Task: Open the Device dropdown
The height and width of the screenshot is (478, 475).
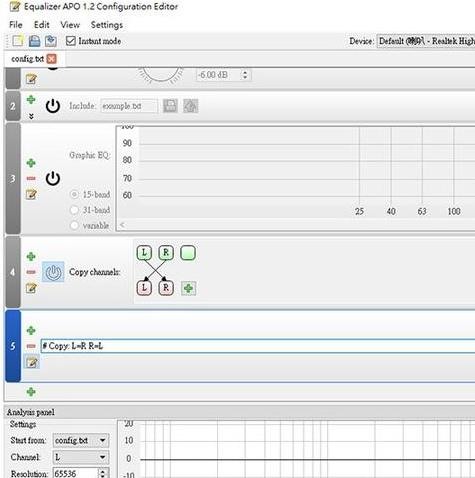Action: (426, 41)
